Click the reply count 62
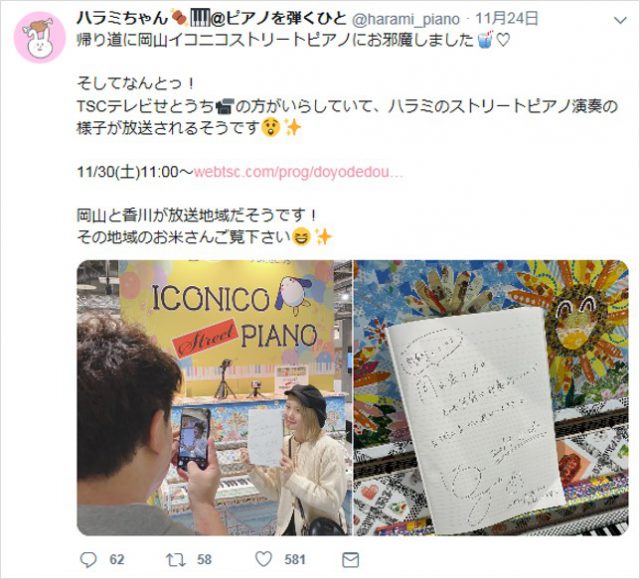 pos(116,559)
